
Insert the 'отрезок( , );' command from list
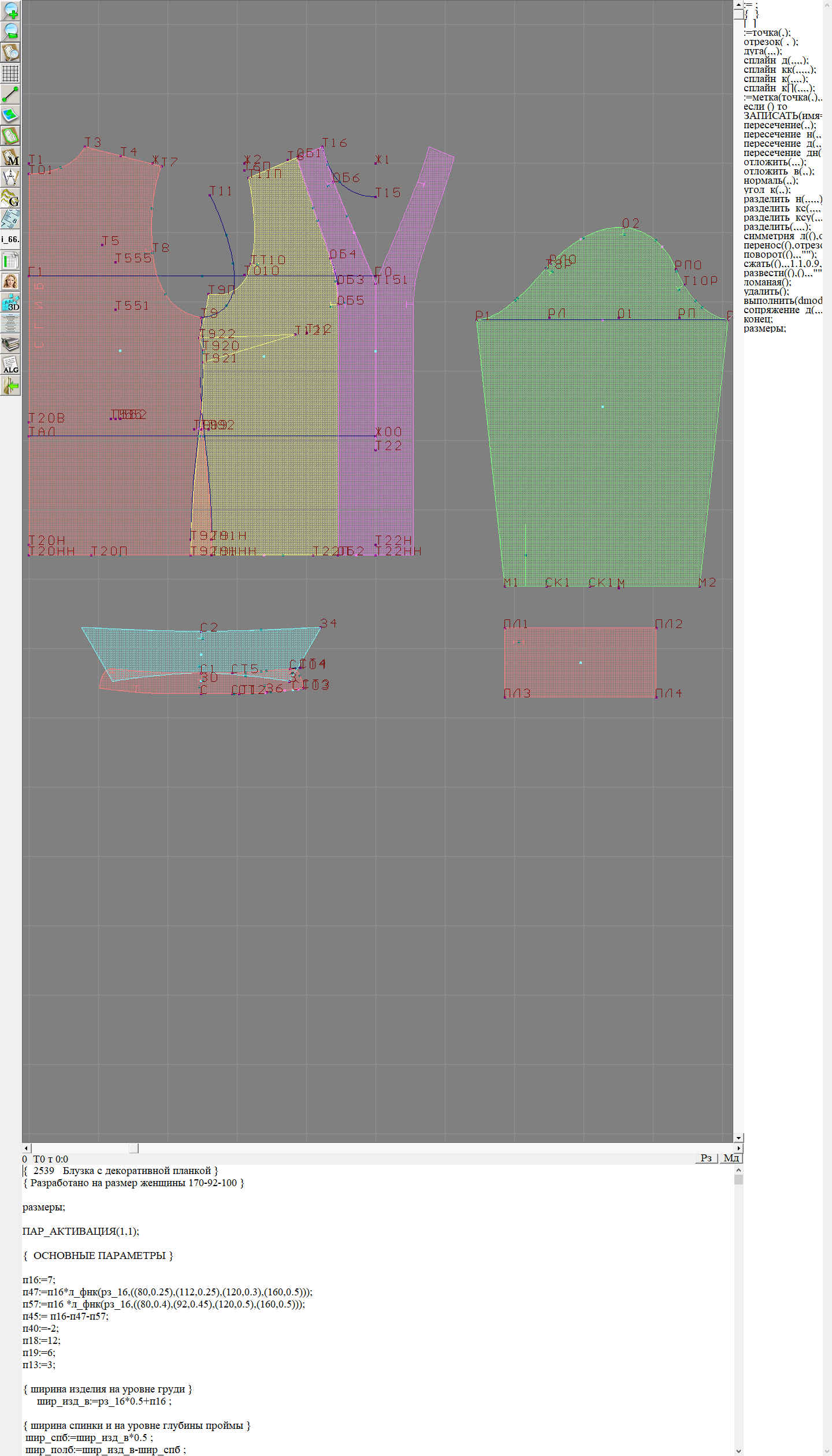pos(770,42)
